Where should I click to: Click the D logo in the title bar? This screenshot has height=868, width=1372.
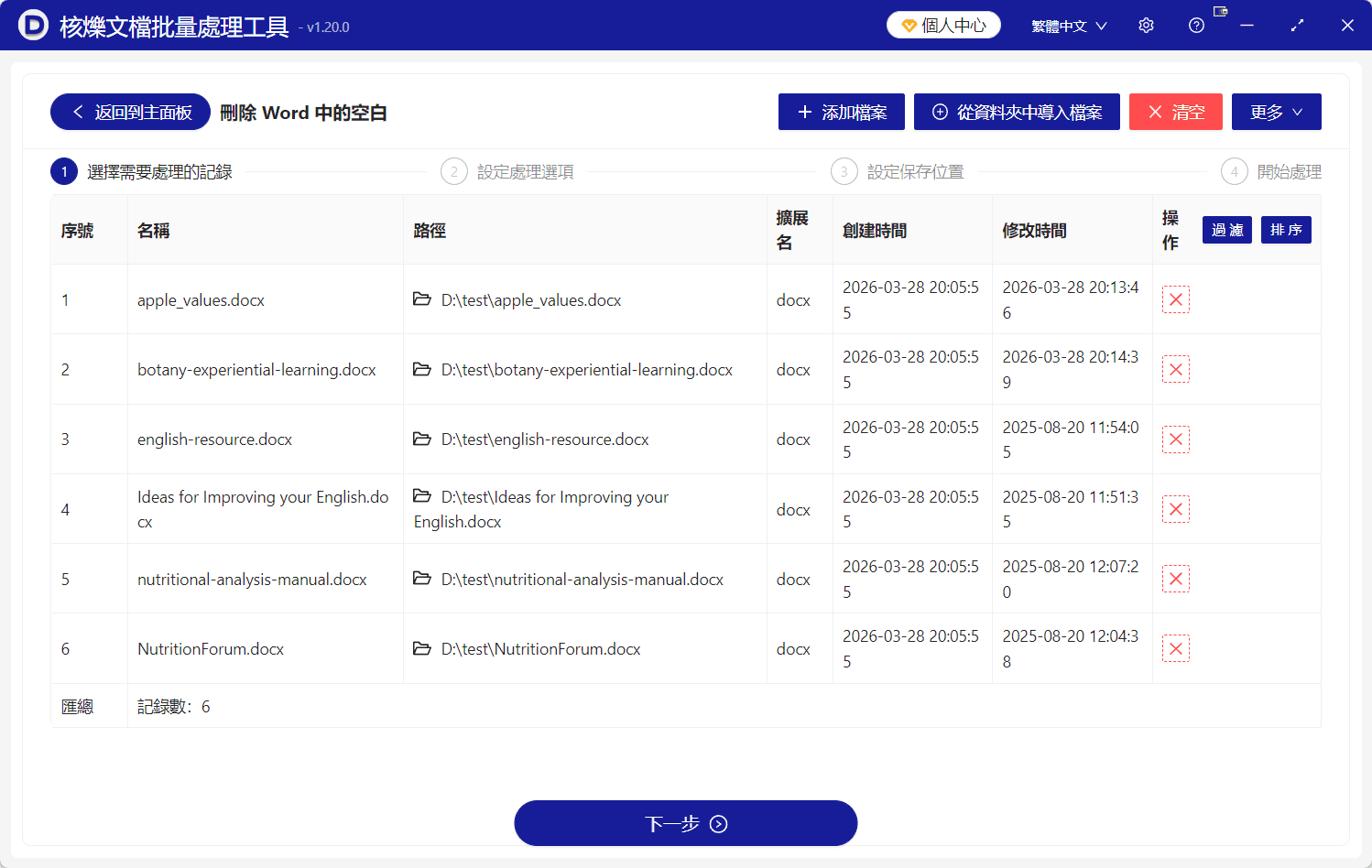pos(33,26)
